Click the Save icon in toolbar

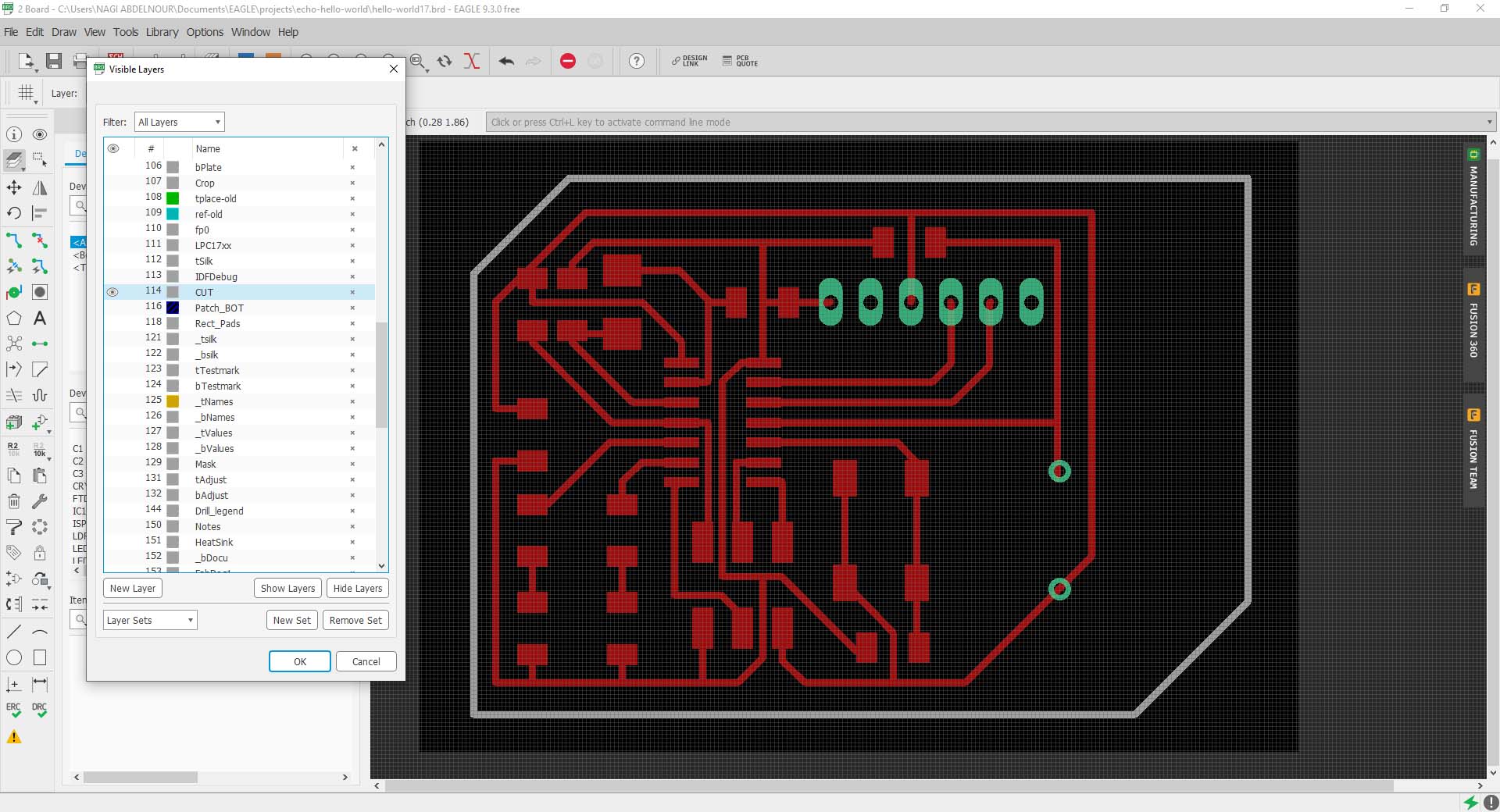tap(54, 61)
